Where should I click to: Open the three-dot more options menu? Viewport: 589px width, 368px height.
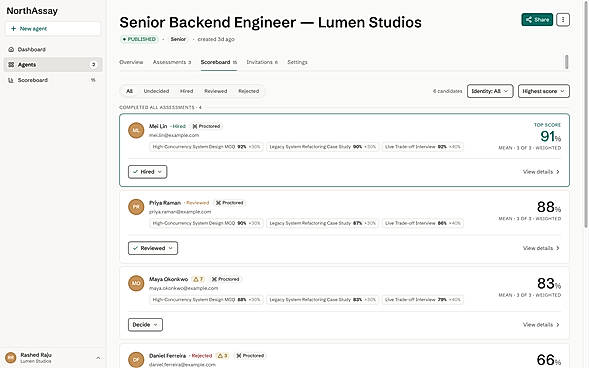pyautogui.click(x=563, y=20)
